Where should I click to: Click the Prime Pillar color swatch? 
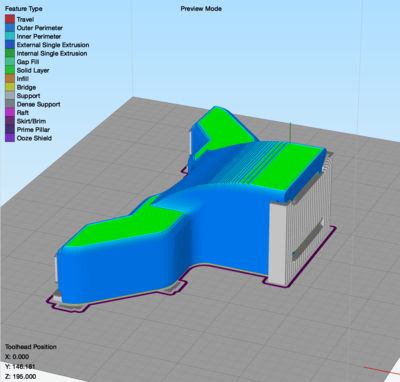[10, 130]
